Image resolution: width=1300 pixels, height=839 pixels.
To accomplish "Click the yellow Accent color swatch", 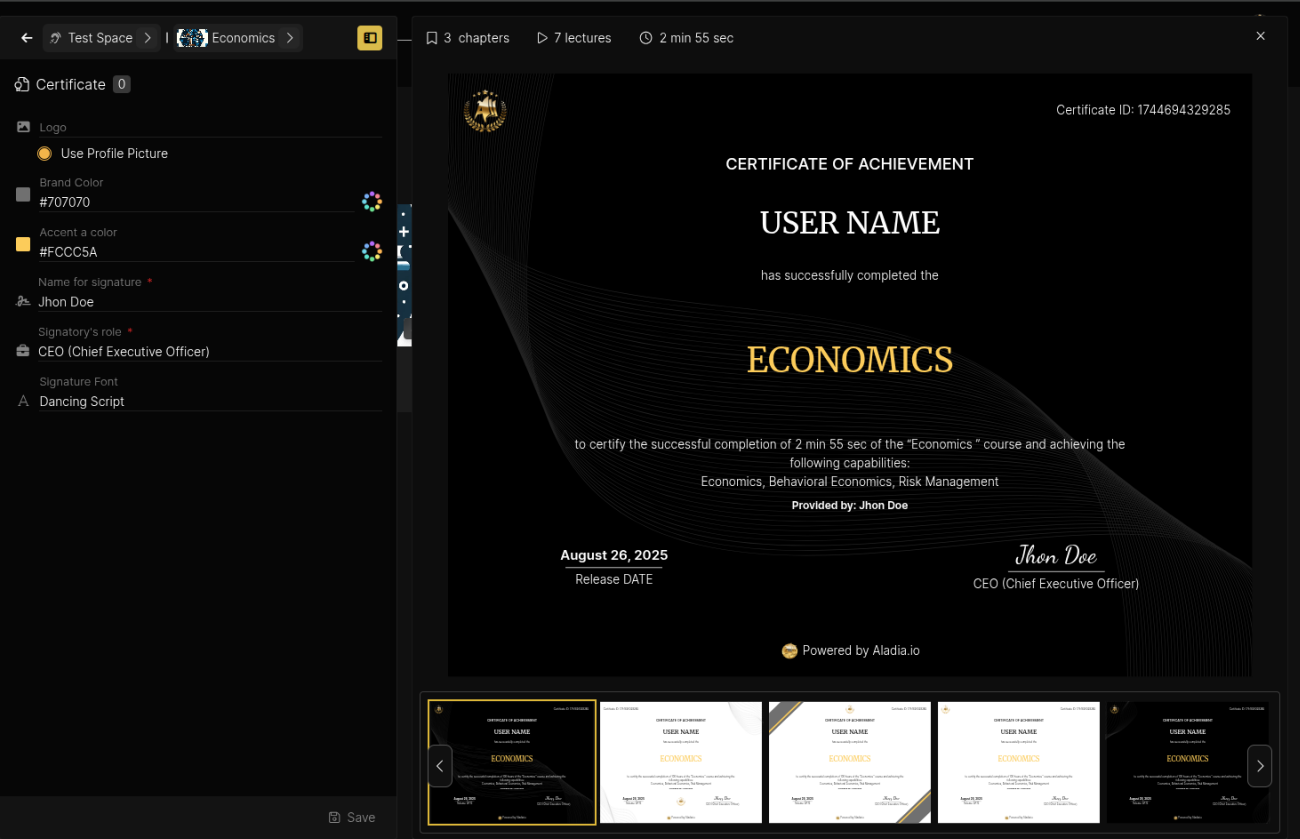I will tap(23, 244).
